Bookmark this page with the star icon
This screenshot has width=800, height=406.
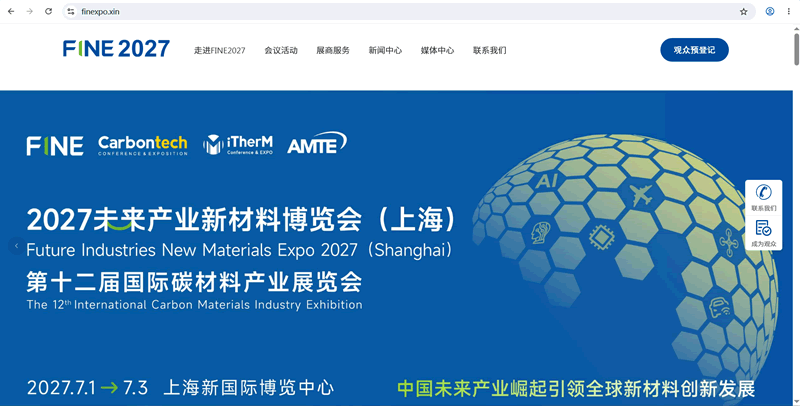click(743, 11)
